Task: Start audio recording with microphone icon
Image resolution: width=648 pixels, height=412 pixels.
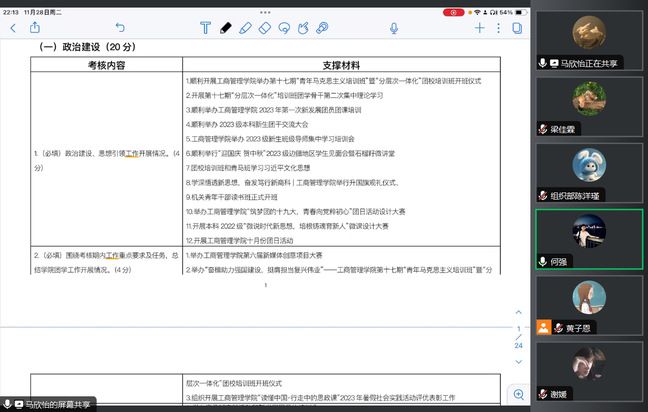Action: (x=393, y=28)
